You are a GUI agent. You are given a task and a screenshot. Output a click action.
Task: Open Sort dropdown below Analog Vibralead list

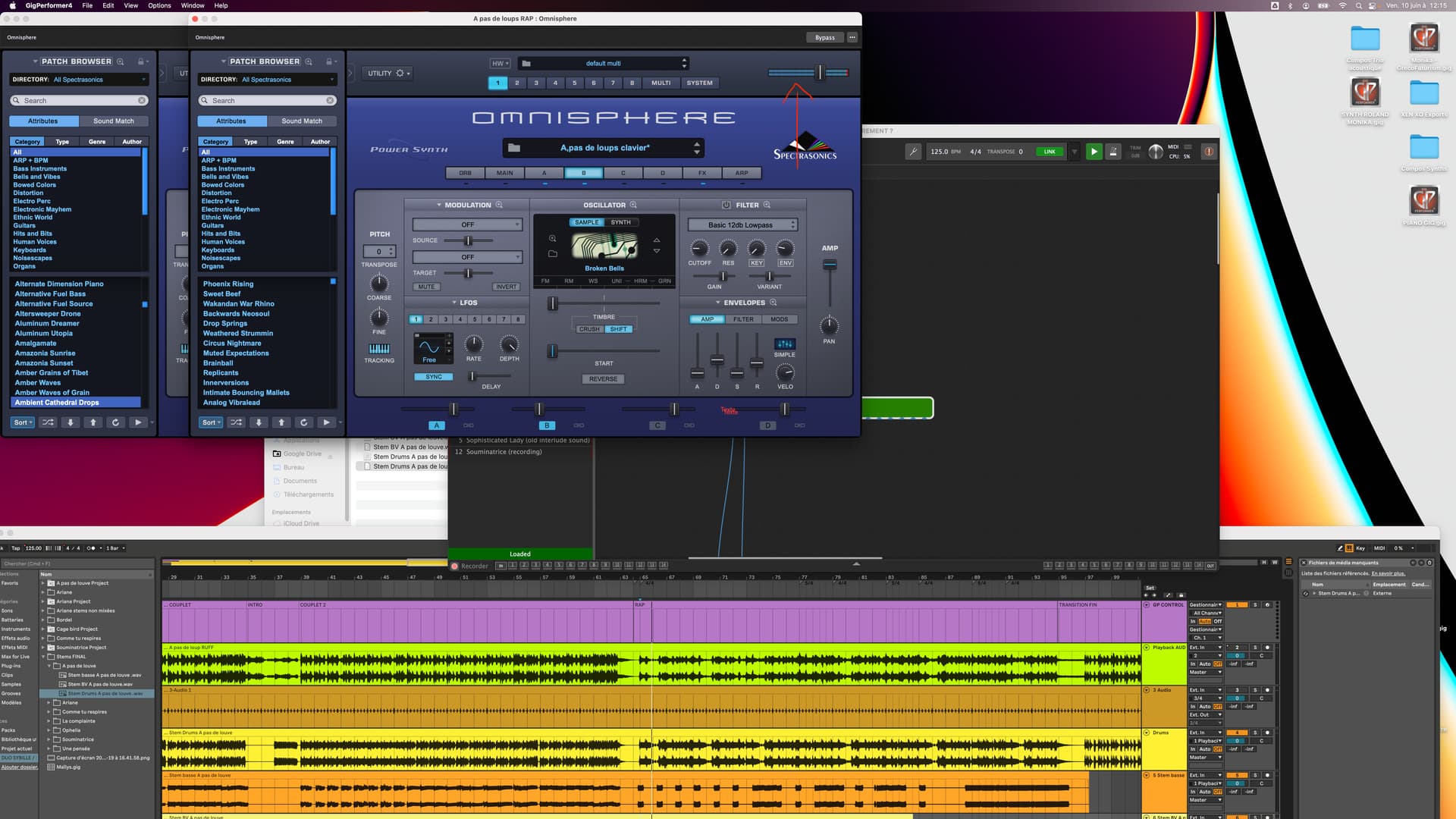[x=211, y=422]
